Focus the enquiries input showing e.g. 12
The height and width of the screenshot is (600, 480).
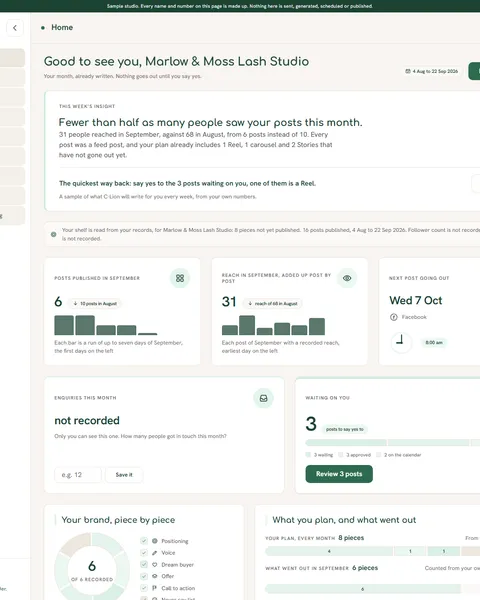78,474
